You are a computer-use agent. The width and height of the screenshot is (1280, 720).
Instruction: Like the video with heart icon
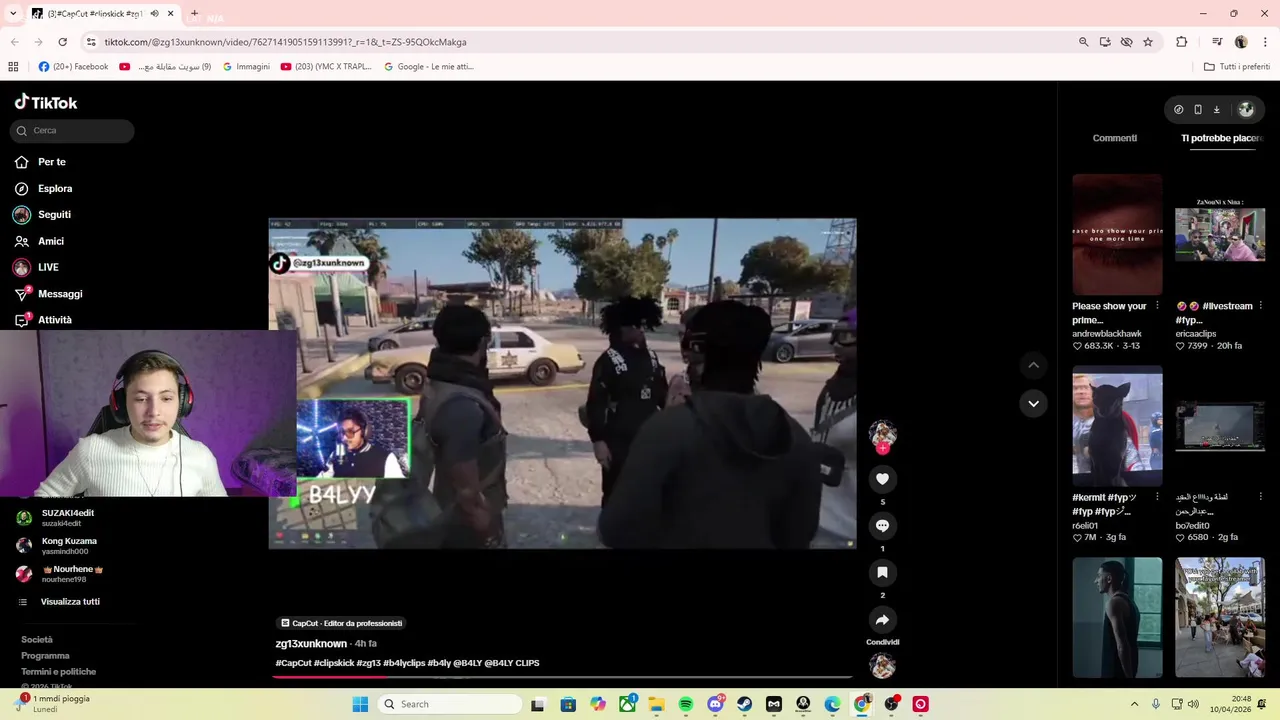click(x=882, y=479)
